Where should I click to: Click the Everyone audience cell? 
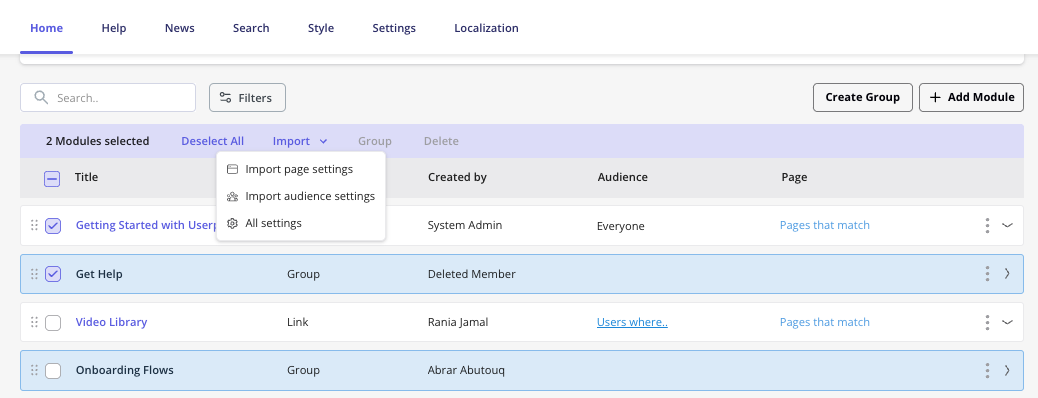(x=620, y=226)
